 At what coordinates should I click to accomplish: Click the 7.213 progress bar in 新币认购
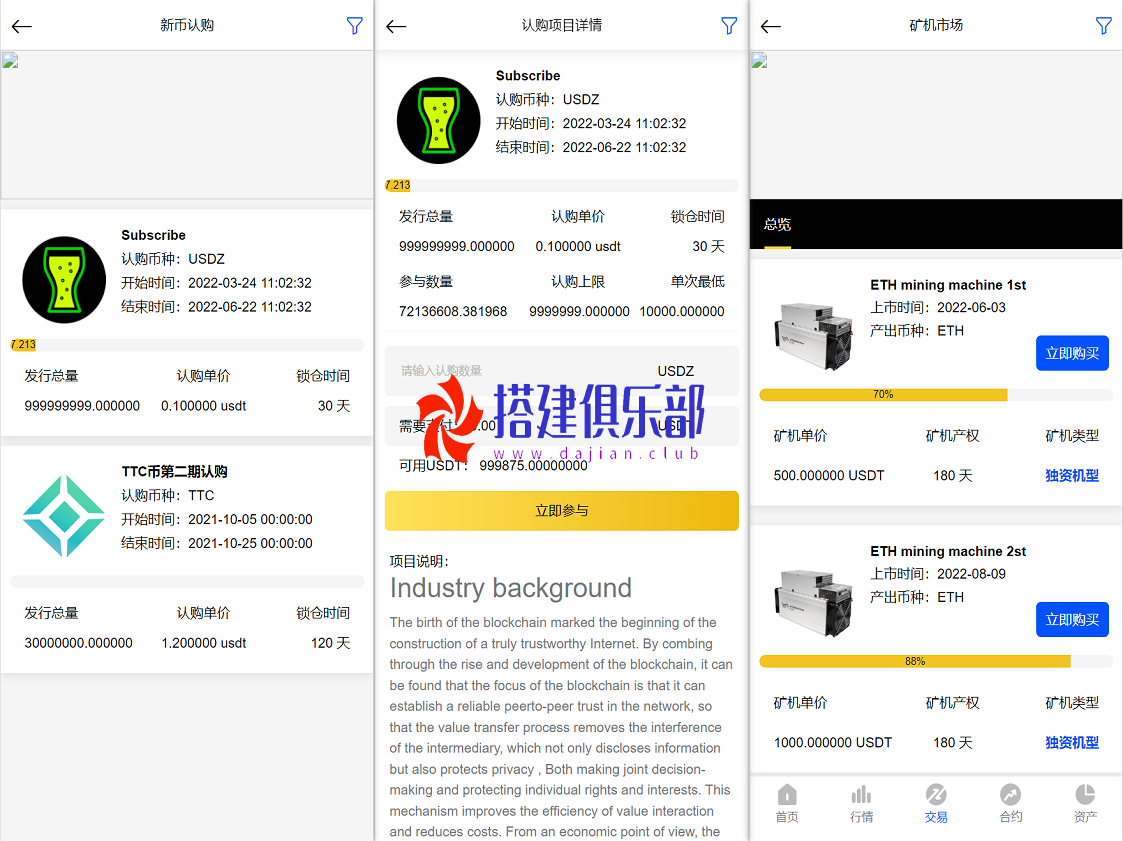click(187, 345)
